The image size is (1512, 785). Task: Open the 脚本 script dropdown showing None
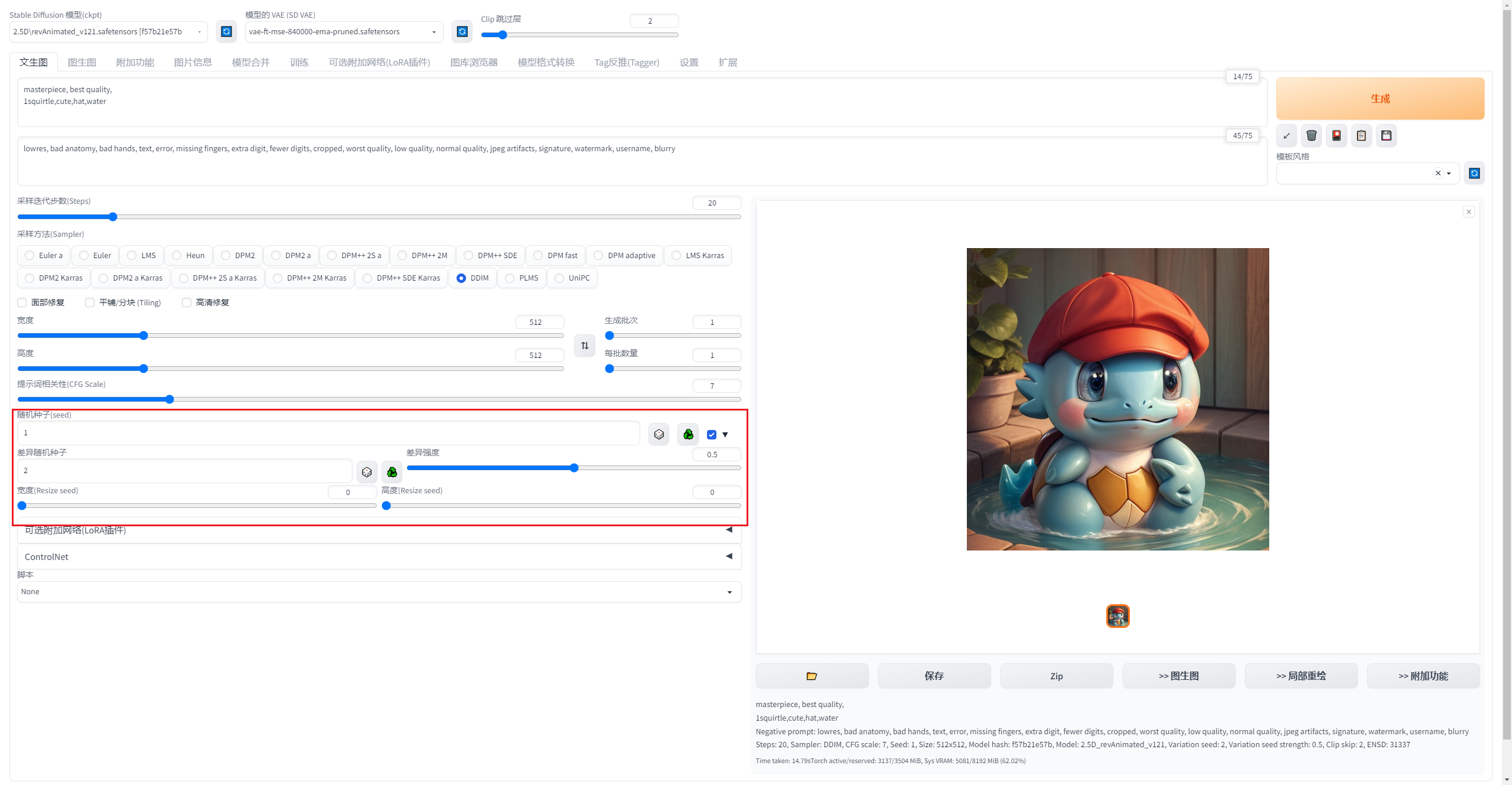coord(379,592)
